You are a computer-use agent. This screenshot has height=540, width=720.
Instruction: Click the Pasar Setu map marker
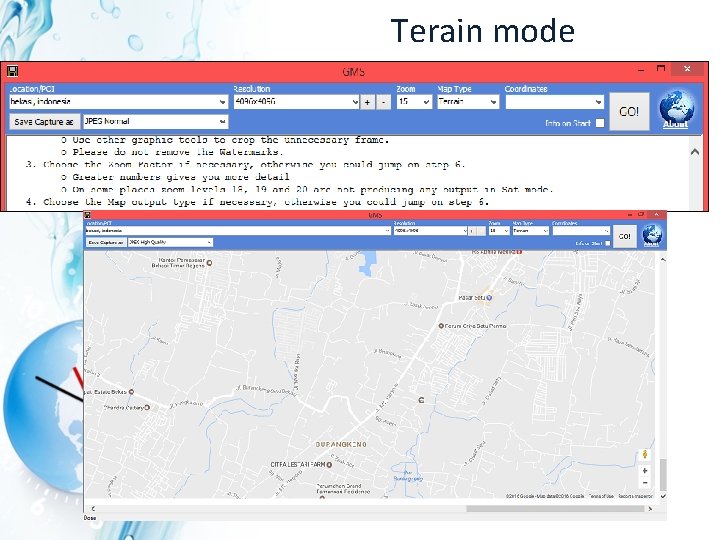489,298
